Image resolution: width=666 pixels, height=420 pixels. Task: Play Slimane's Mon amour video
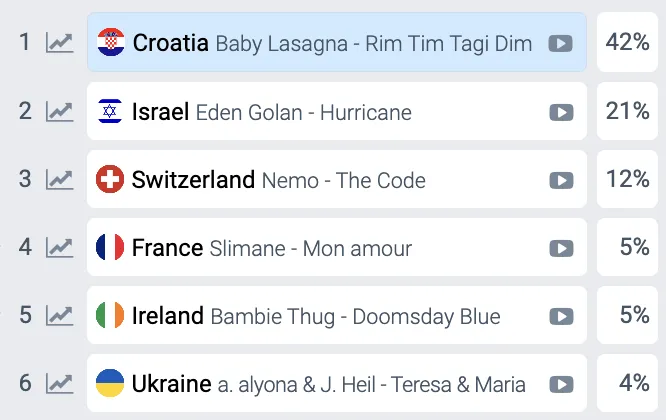[560, 248]
